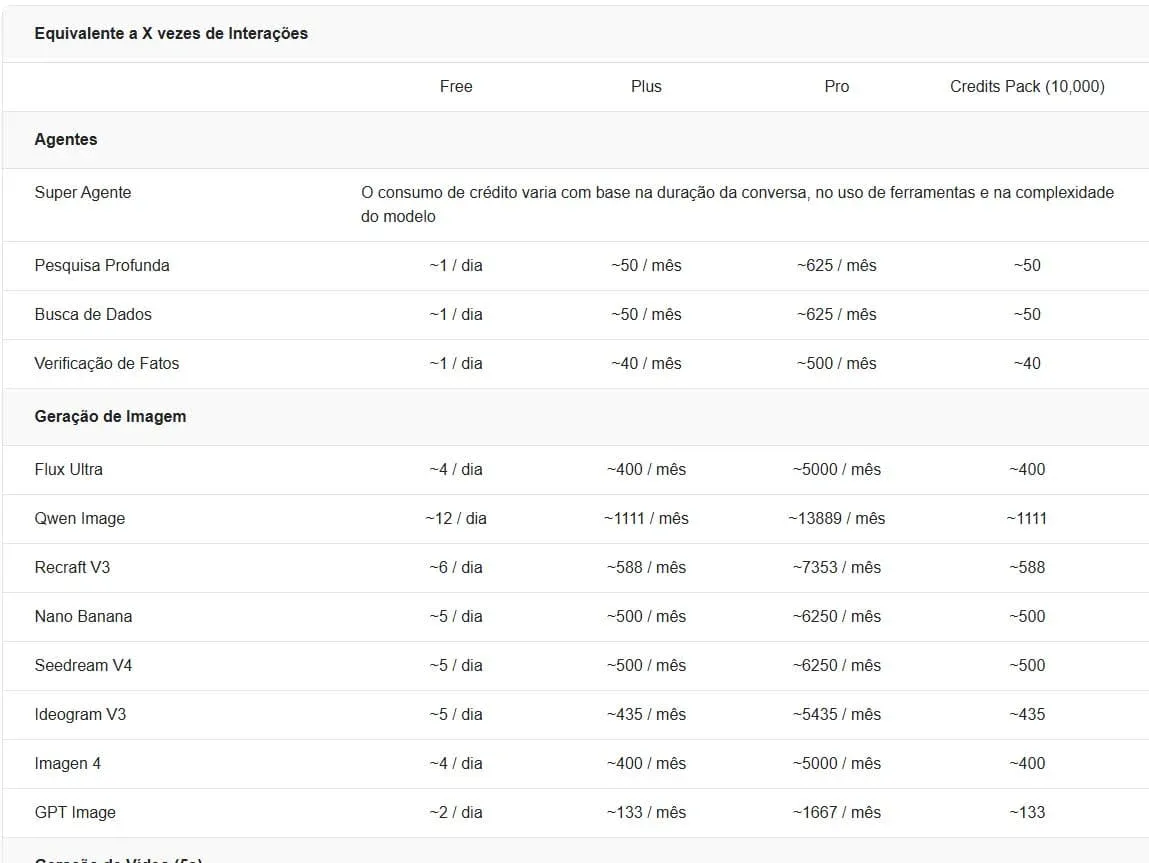The width and height of the screenshot is (1149, 863).
Task: Select the GPT Image row label
Action: [x=75, y=813]
